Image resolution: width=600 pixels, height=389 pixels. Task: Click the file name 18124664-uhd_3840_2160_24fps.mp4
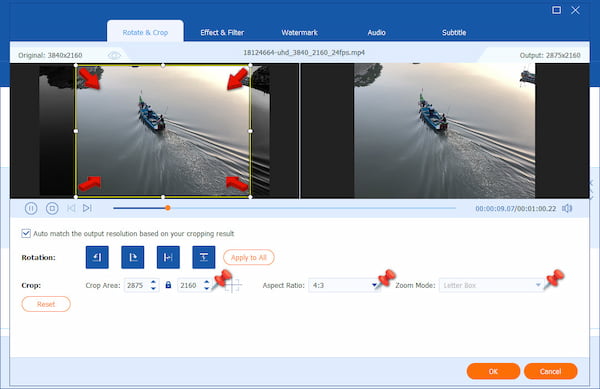tap(304, 52)
